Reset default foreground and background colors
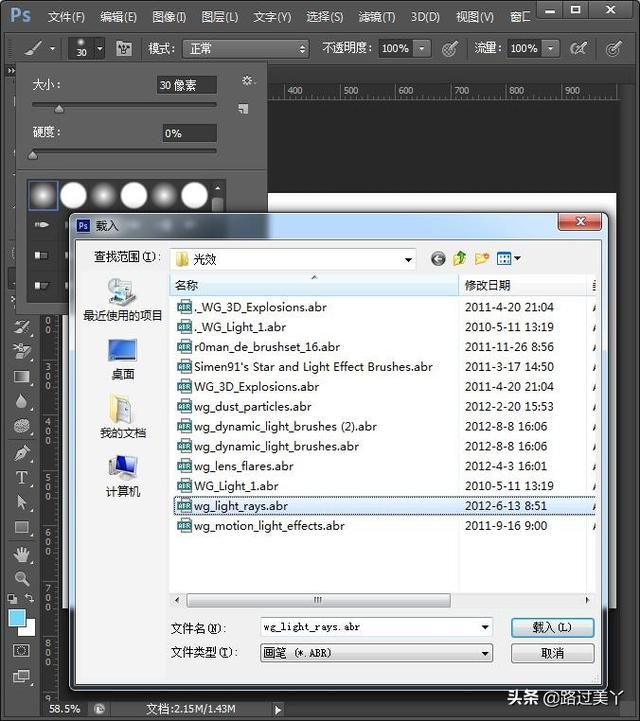 [12, 598]
